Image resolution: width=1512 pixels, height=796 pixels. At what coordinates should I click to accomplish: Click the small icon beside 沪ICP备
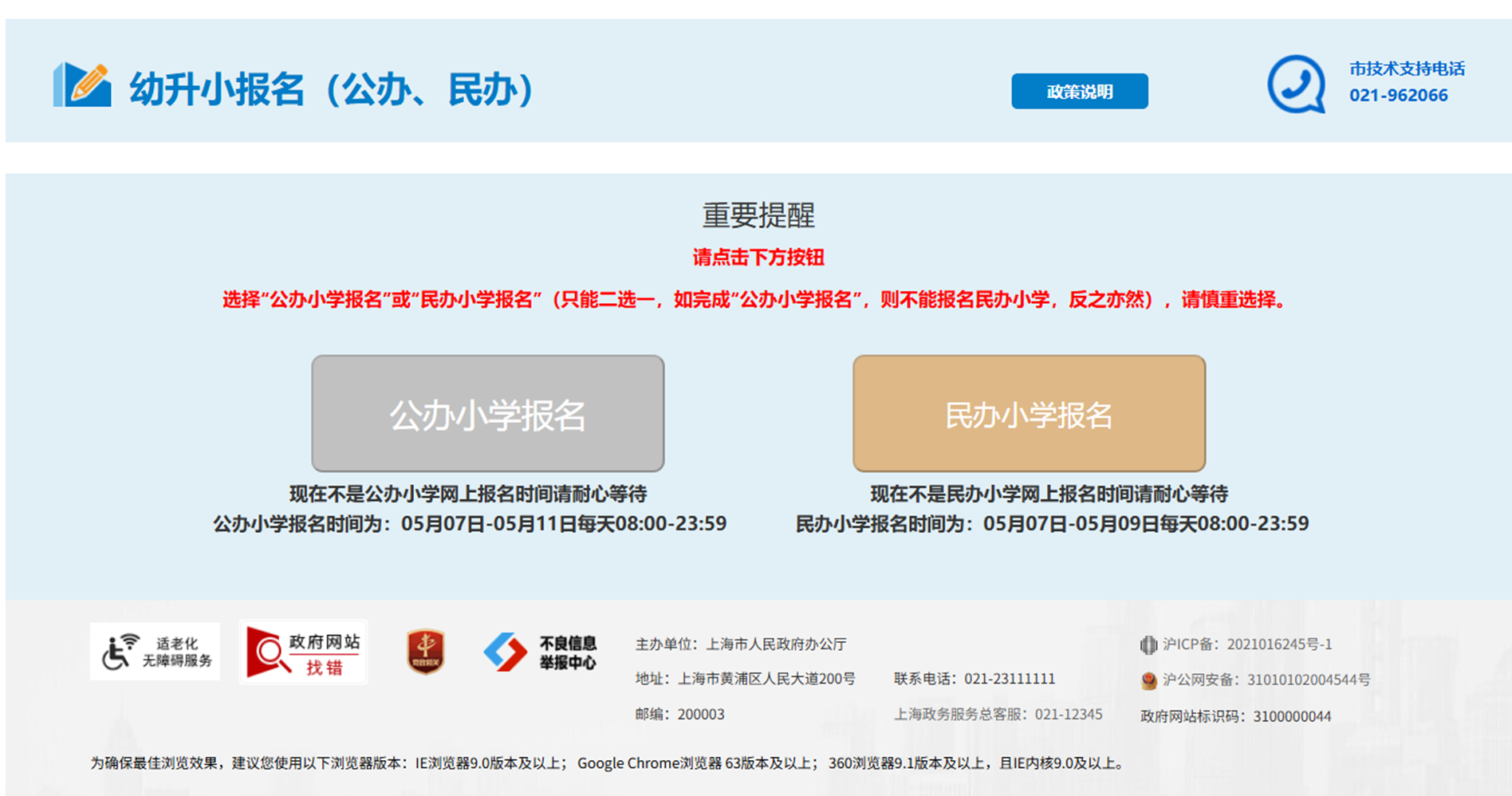click(x=1148, y=644)
